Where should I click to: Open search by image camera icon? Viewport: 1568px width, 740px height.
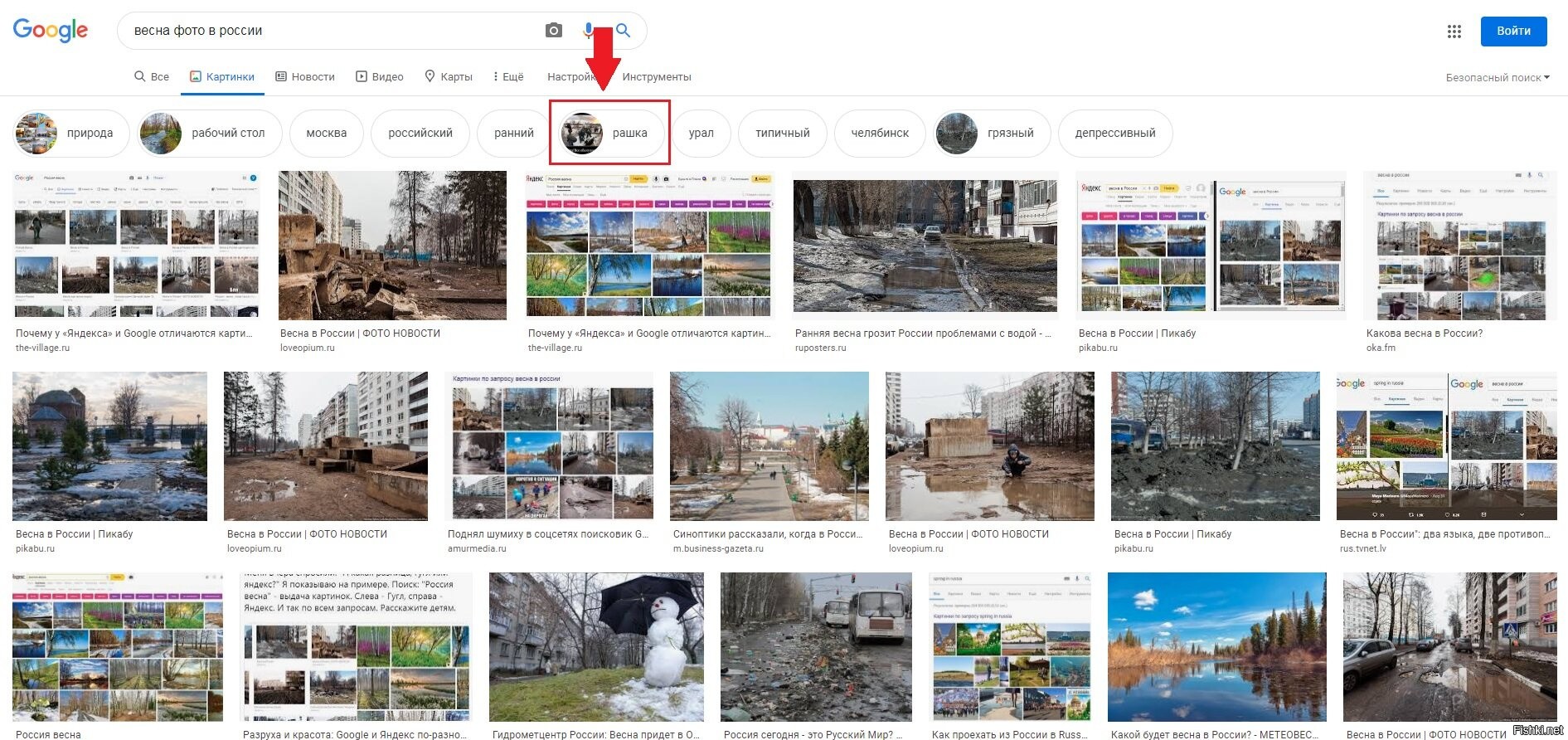pyautogui.click(x=554, y=31)
